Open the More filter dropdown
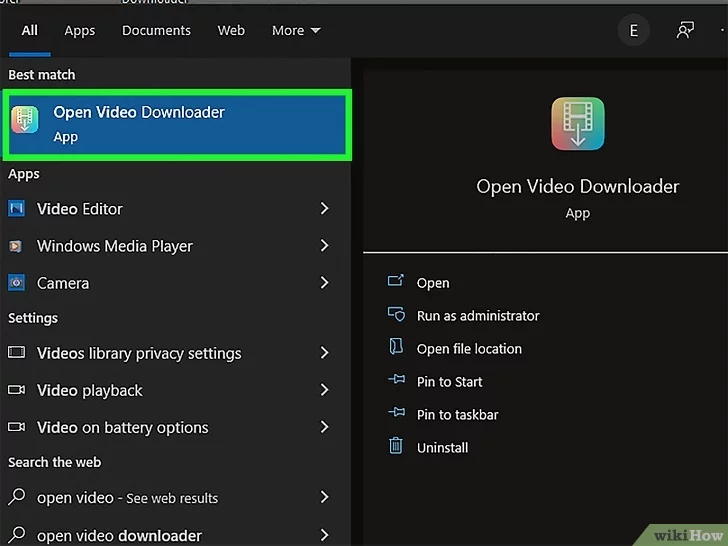 296,31
